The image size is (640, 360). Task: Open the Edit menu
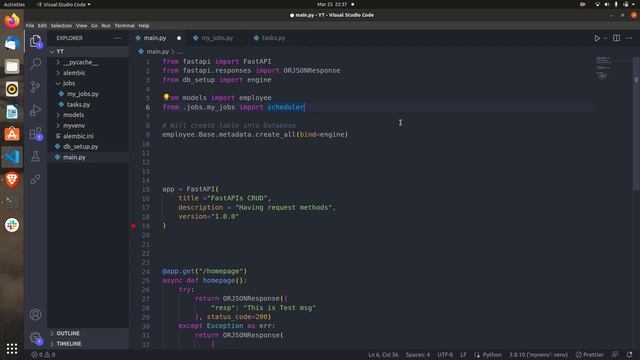pyautogui.click(x=42, y=25)
